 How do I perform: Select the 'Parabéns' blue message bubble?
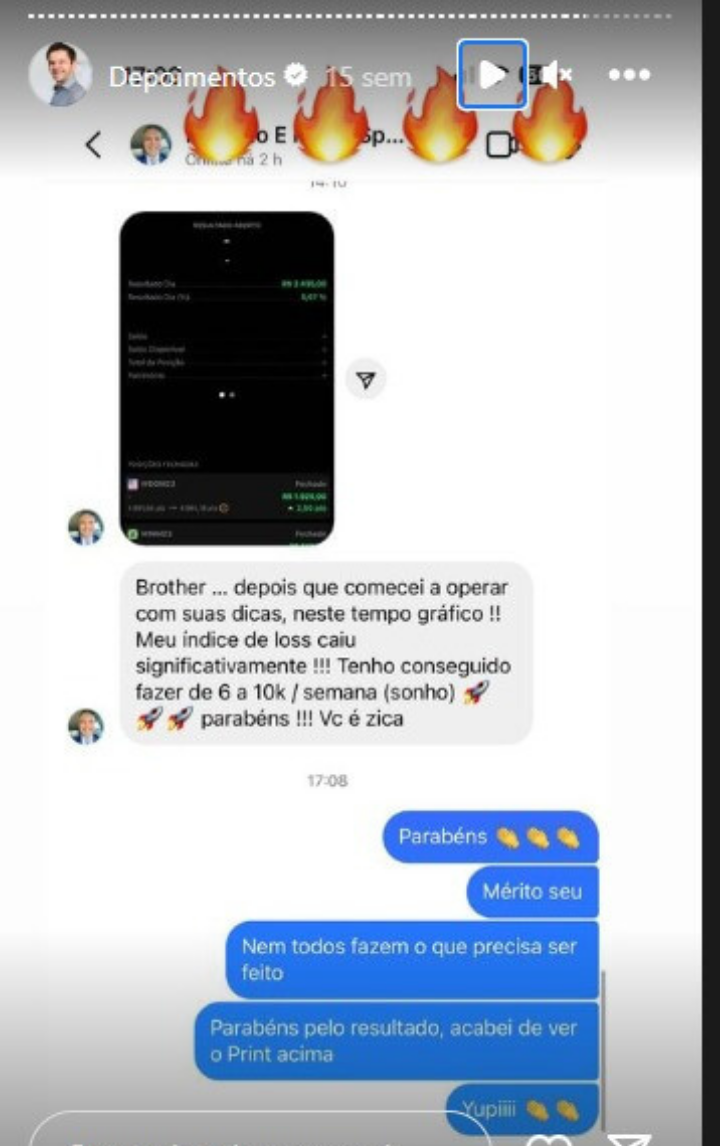(x=490, y=837)
